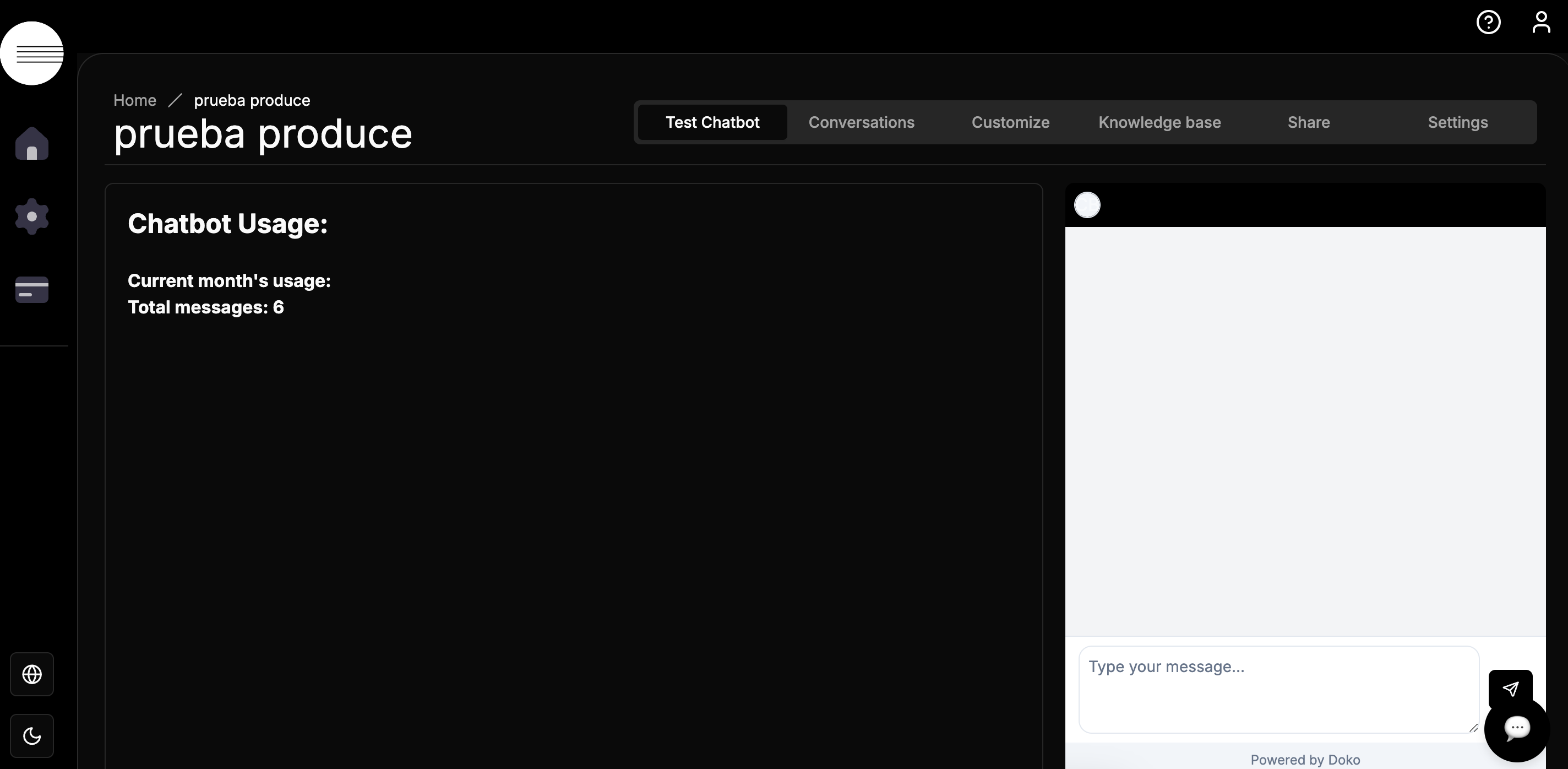Go to the Home sidebar icon
Image resolution: width=1568 pixels, height=769 pixels.
[31, 144]
